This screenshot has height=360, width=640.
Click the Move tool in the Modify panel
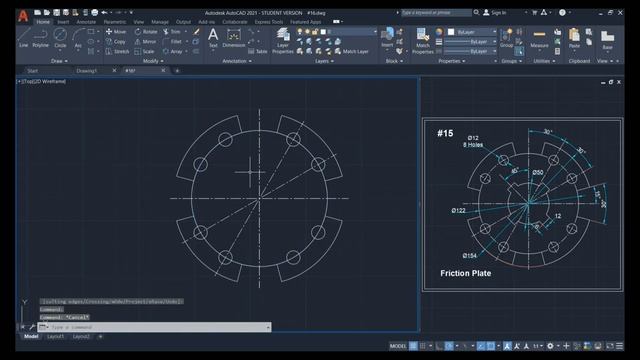pos(116,31)
